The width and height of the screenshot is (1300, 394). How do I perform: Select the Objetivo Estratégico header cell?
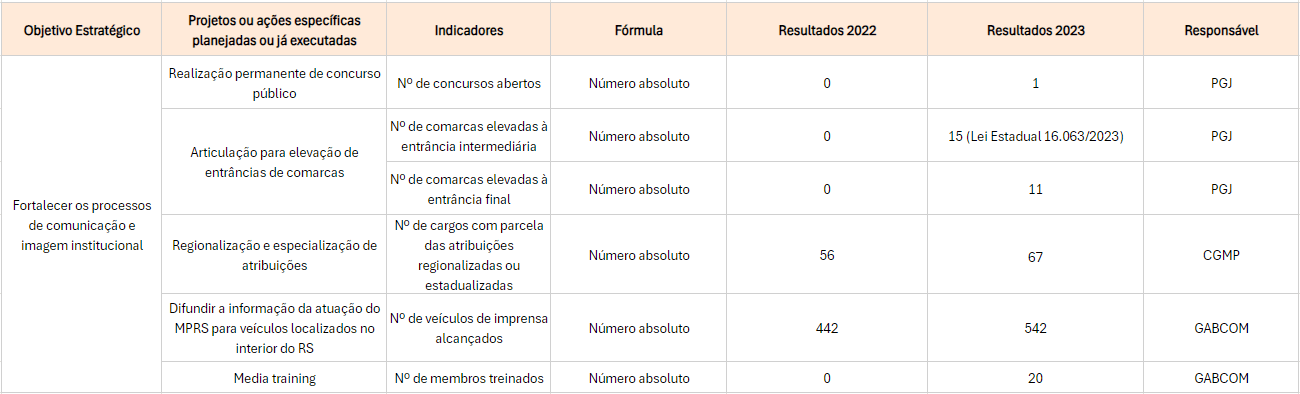pos(81,30)
